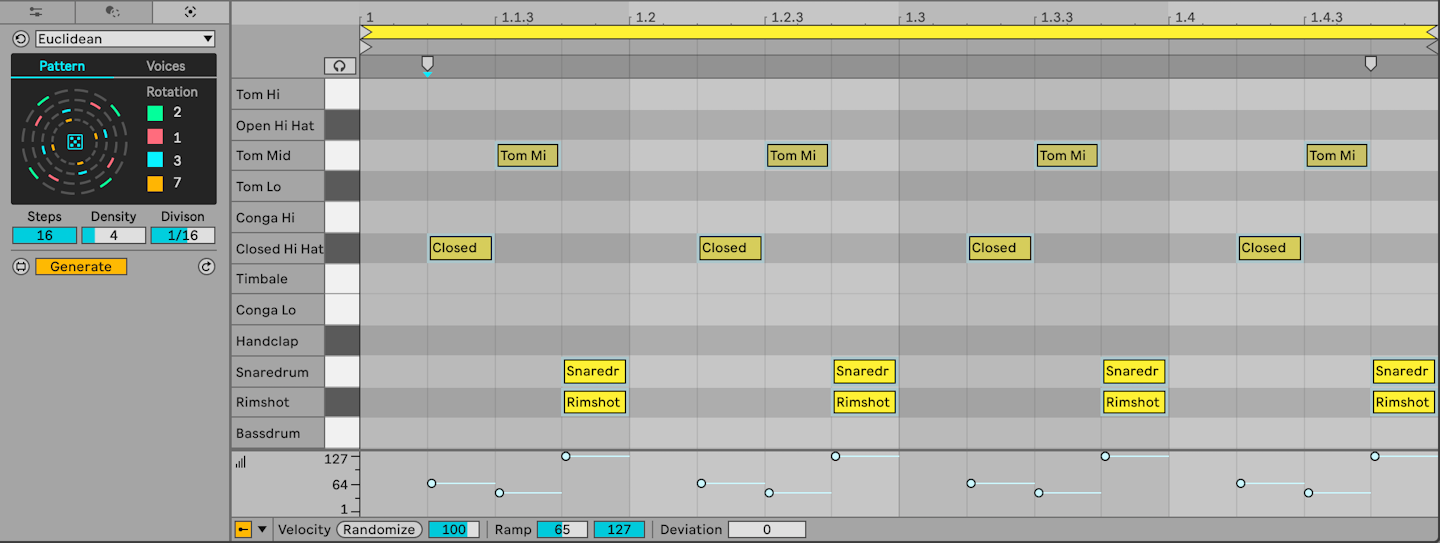Click the piano key beside Conga Hi

point(342,218)
